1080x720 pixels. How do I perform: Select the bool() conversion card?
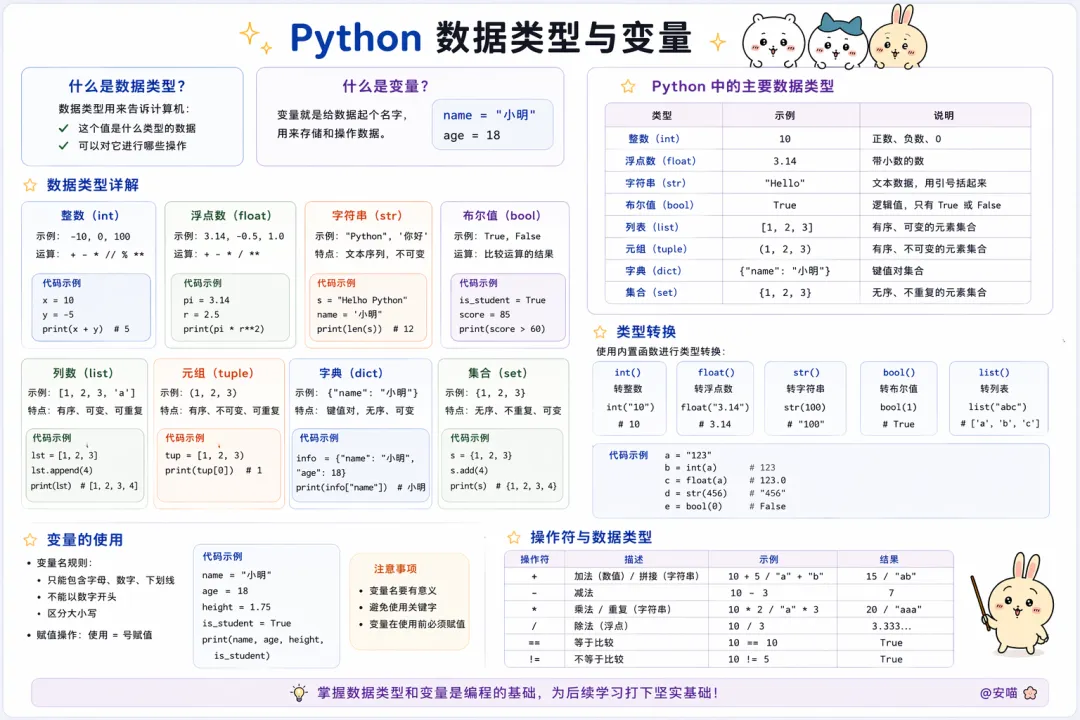pos(898,398)
